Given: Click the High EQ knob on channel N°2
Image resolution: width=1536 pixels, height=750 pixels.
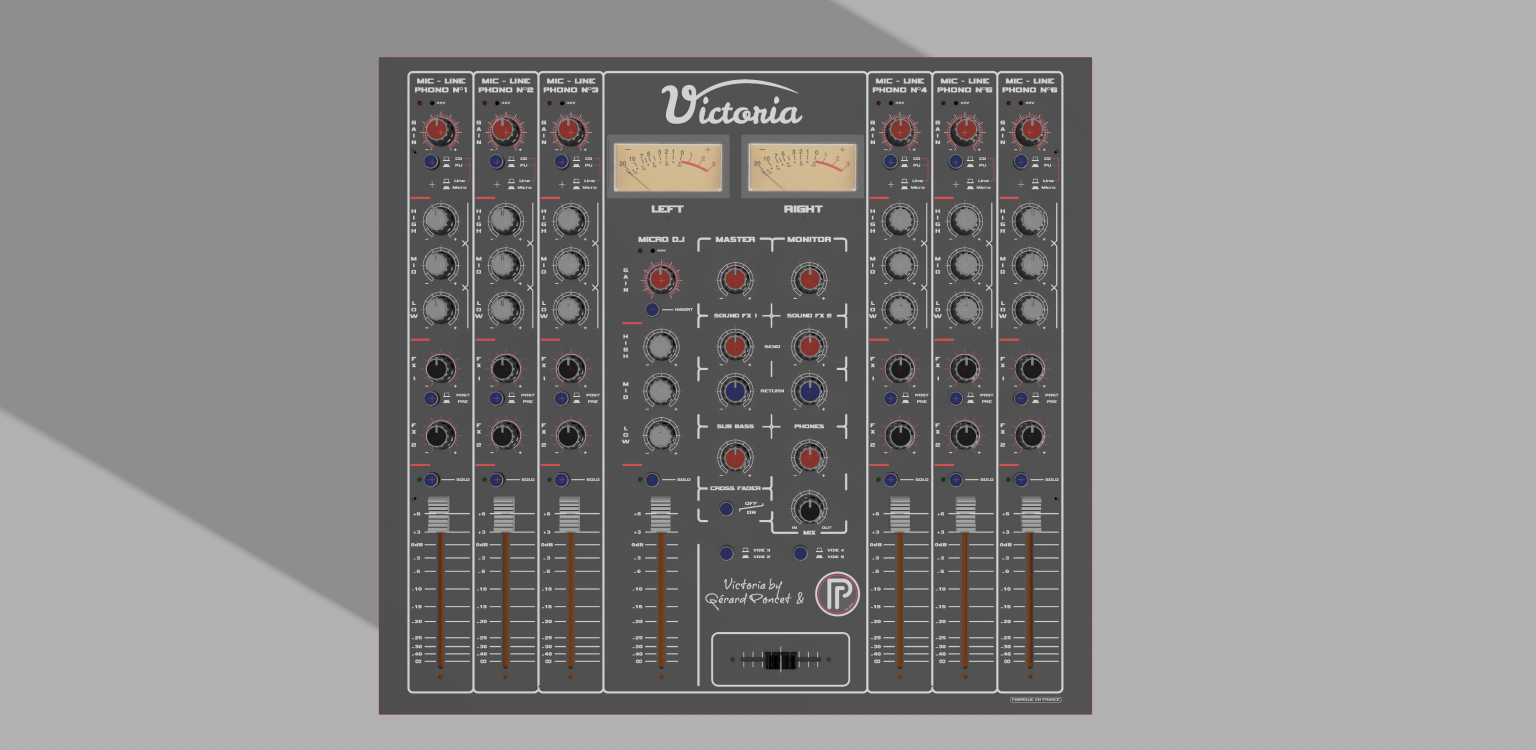Looking at the screenshot, I should click(x=505, y=219).
